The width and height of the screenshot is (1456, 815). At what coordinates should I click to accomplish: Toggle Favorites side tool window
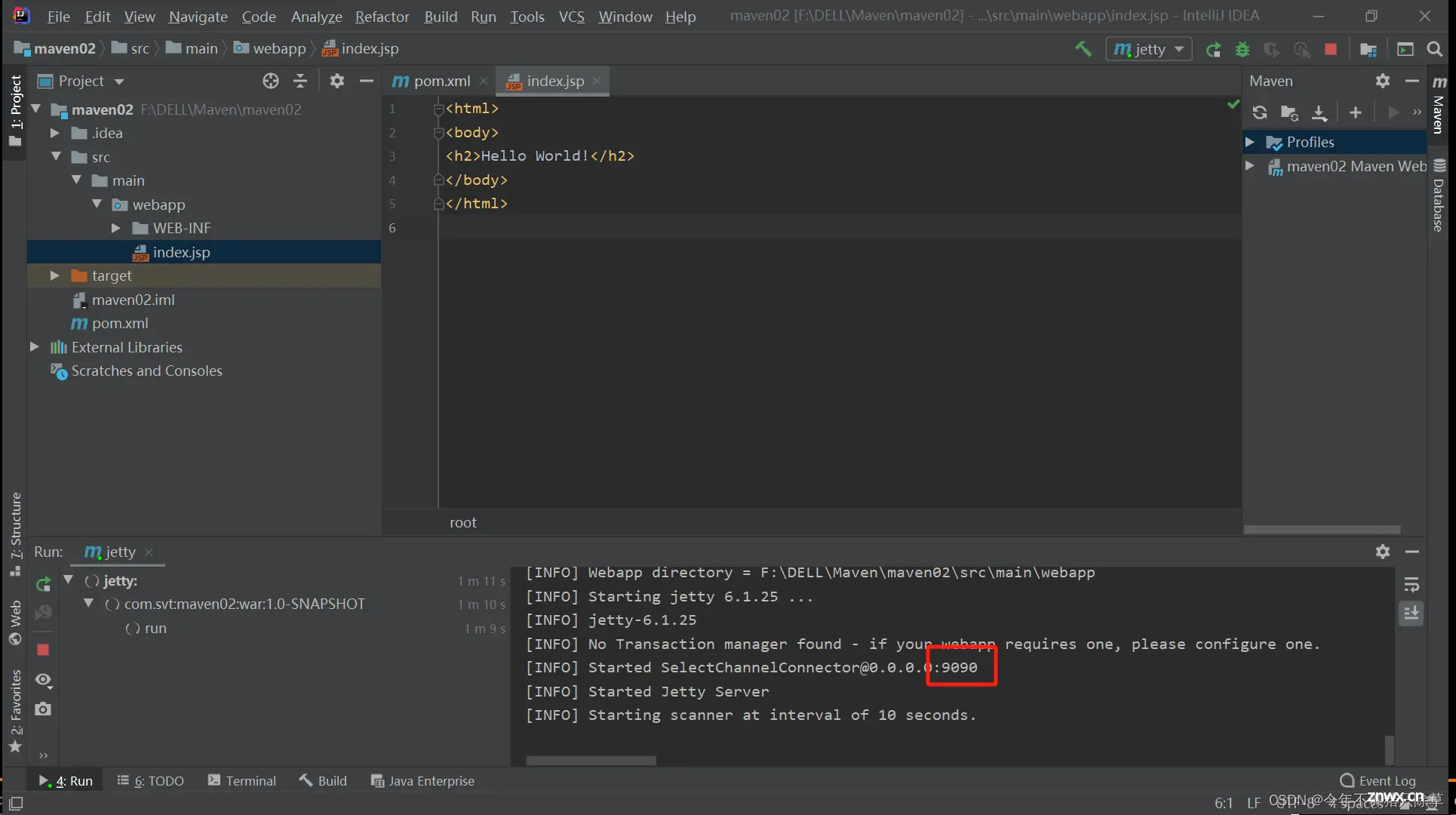pos(15,712)
